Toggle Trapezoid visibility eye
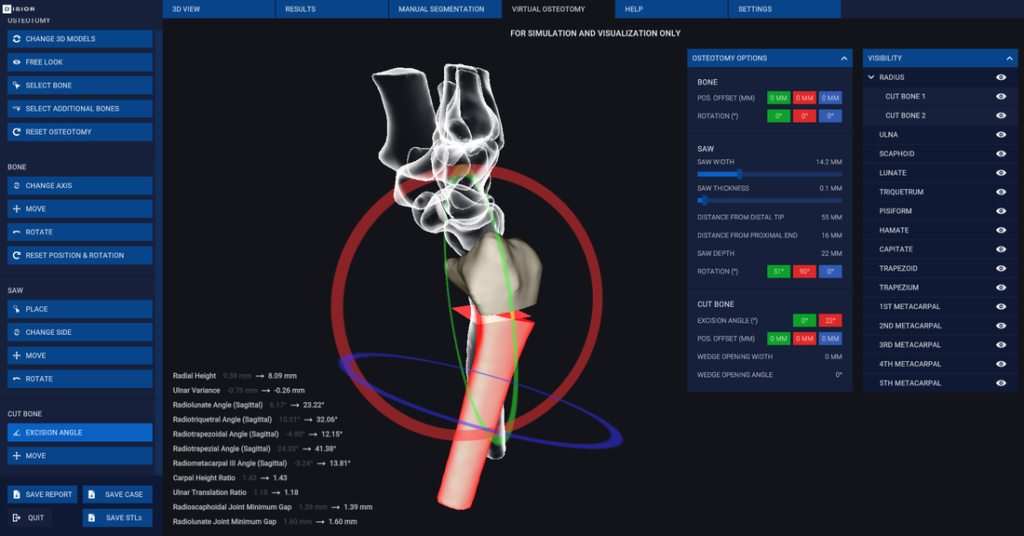 [x=1001, y=268]
